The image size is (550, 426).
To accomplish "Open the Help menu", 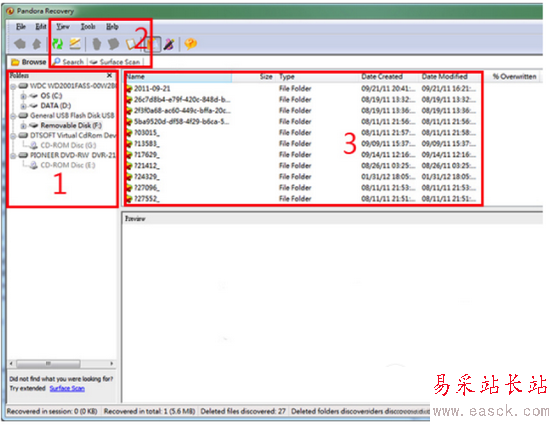I will 112,27.
